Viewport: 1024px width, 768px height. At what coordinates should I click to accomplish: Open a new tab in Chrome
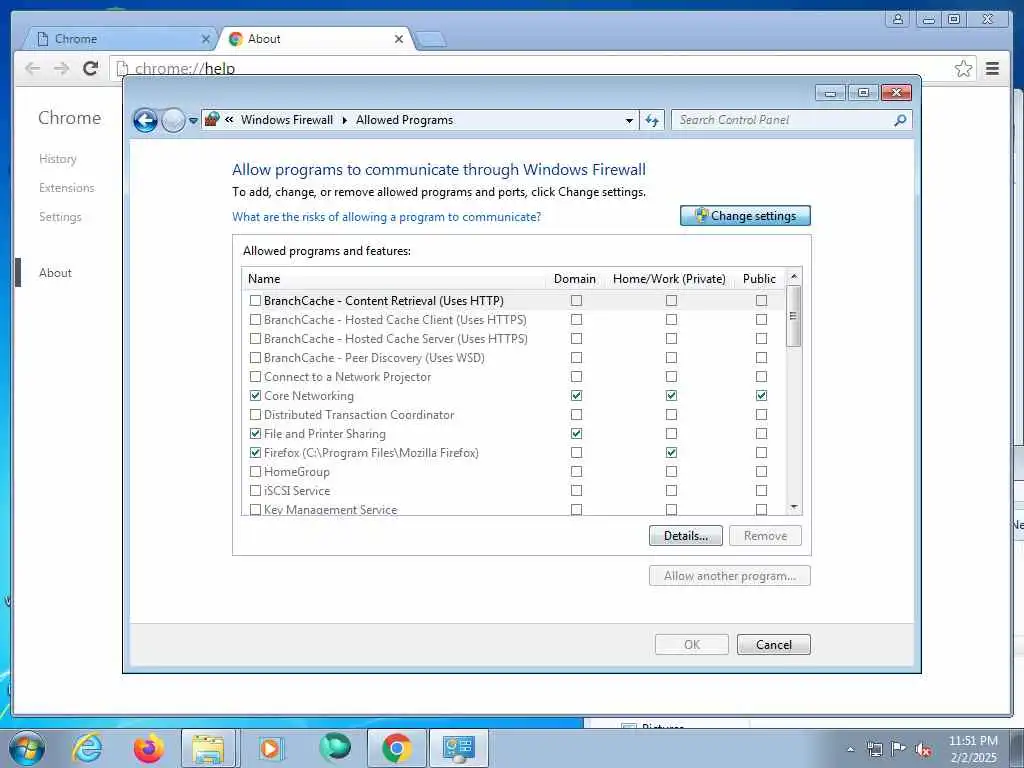pyautogui.click(x=431, y=40)
